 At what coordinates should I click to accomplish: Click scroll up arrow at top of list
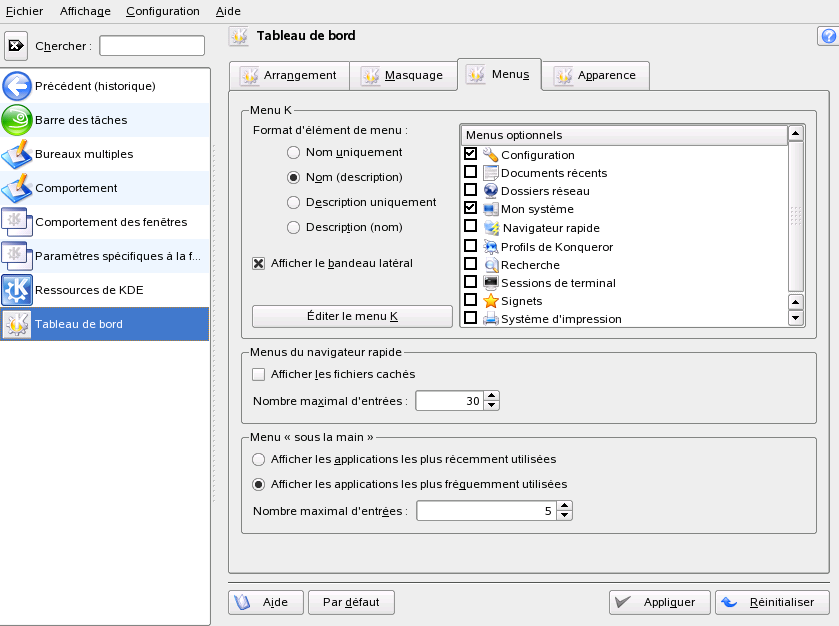[x=796, y=133]
